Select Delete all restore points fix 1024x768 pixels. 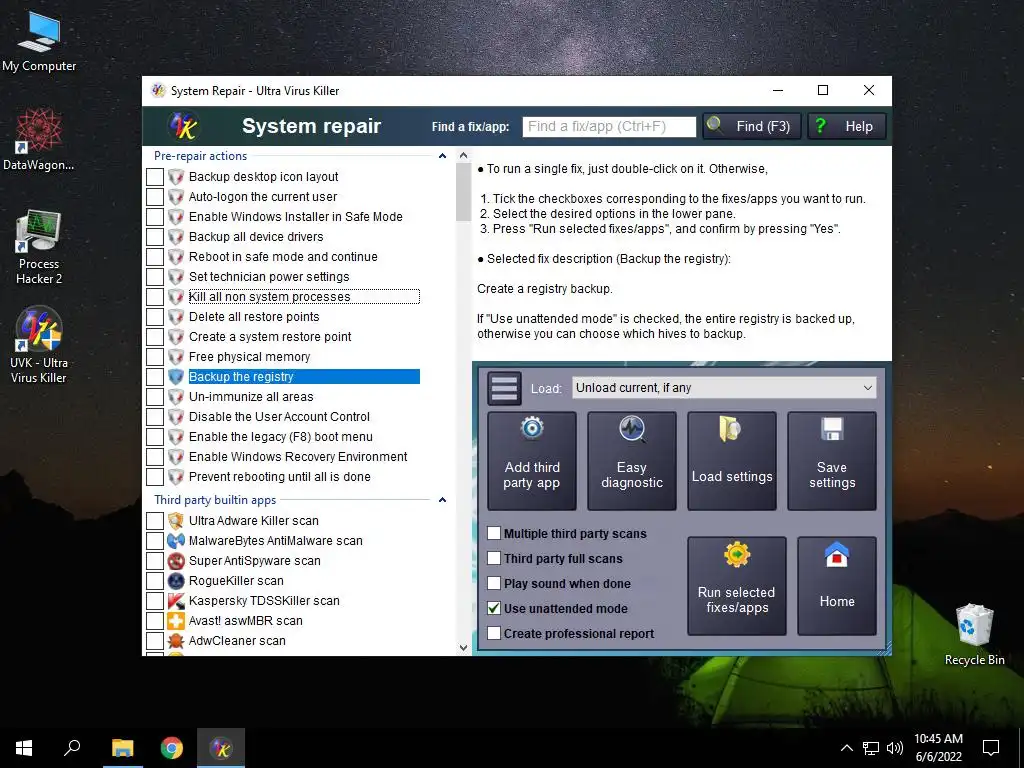click(254, 317)
